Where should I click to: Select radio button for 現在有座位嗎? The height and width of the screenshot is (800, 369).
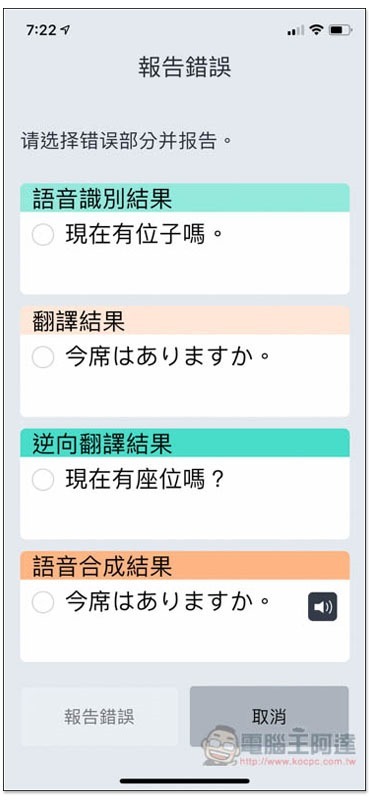[x=43, y=480]
